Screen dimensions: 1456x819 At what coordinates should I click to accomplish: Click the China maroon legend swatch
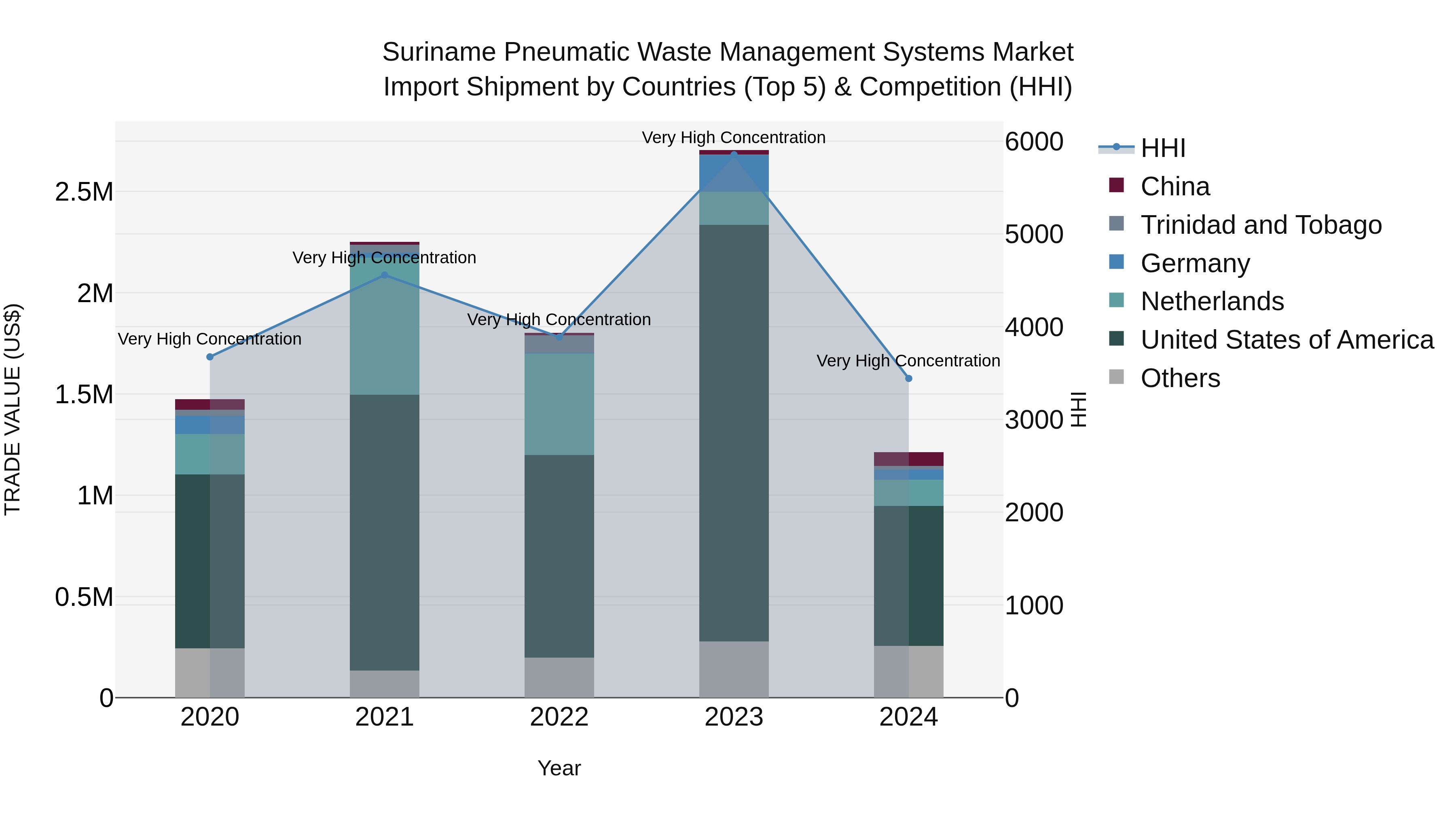click(1116, 185)
